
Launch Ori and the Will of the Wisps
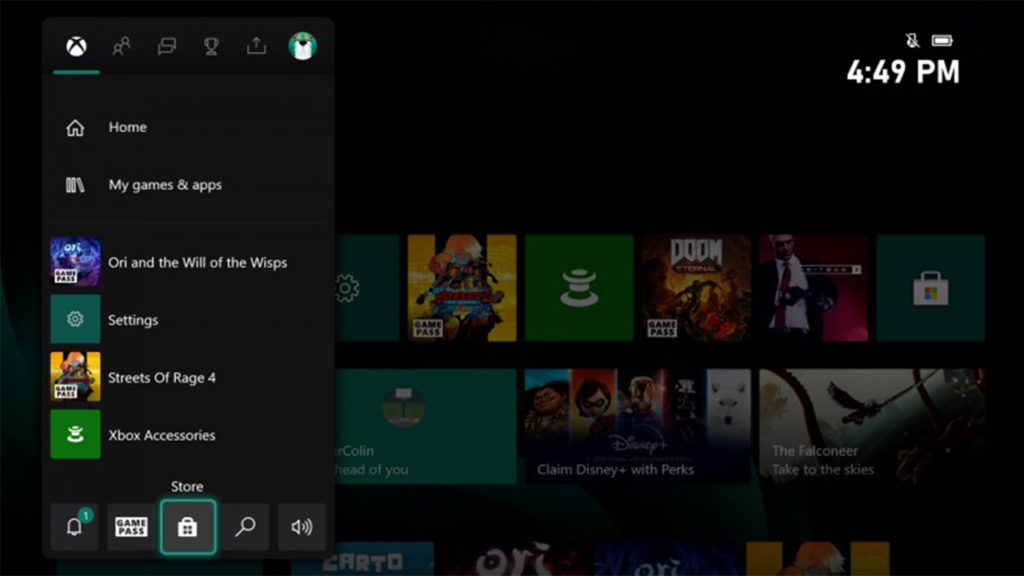click(x=197, y=262)
